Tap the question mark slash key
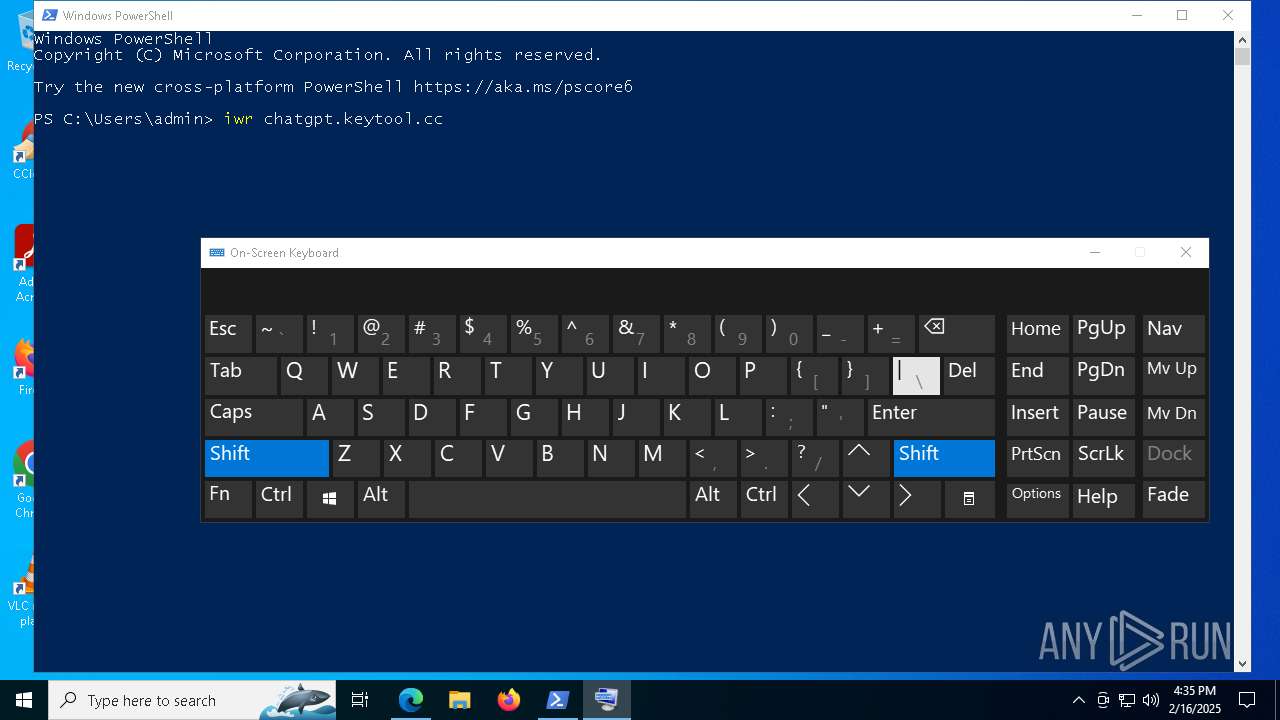The height and width of the screenshot is (720, 1280). 814,457
